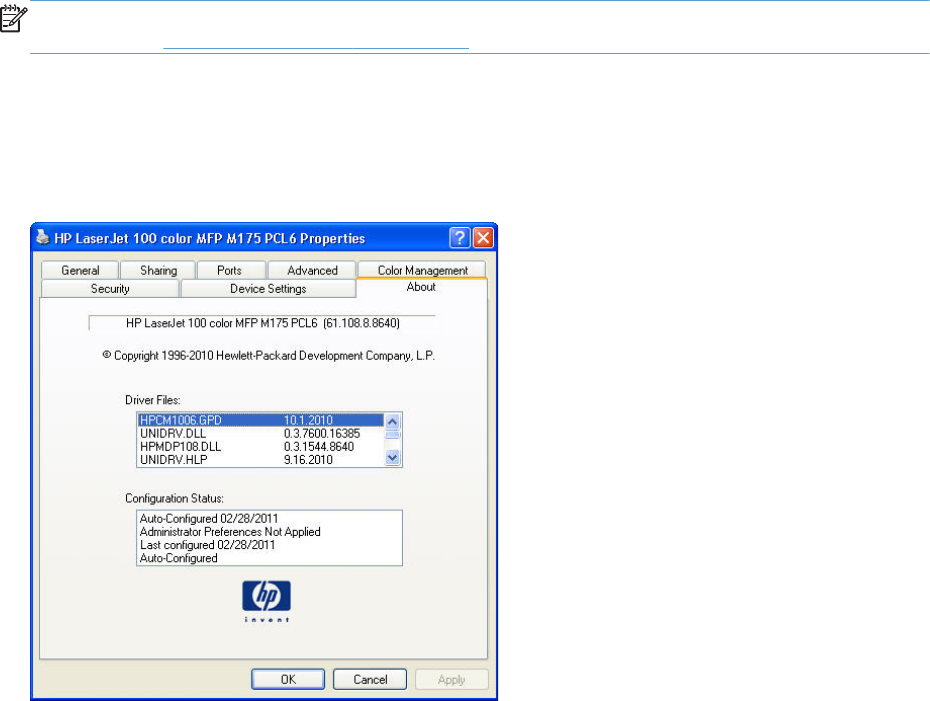Click version 0.3.1544.8640 value
Image resolution: width=930 pixels, height=701 pixels.
point(319,447)
